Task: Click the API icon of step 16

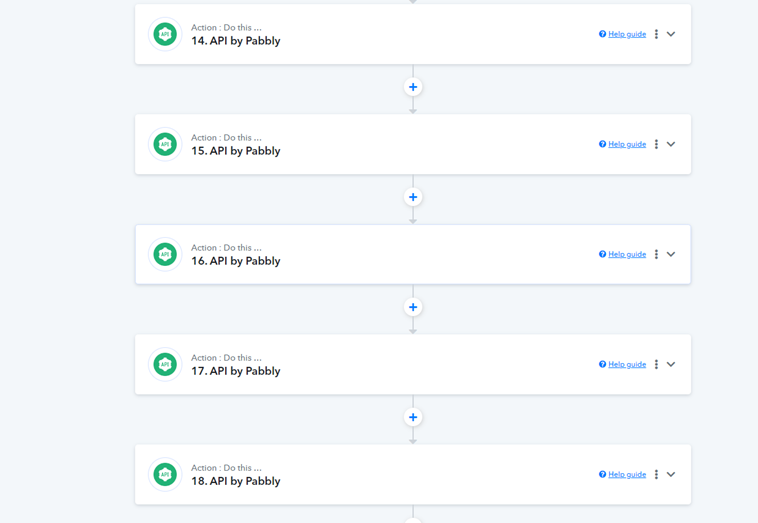Action: coord(165,254)
